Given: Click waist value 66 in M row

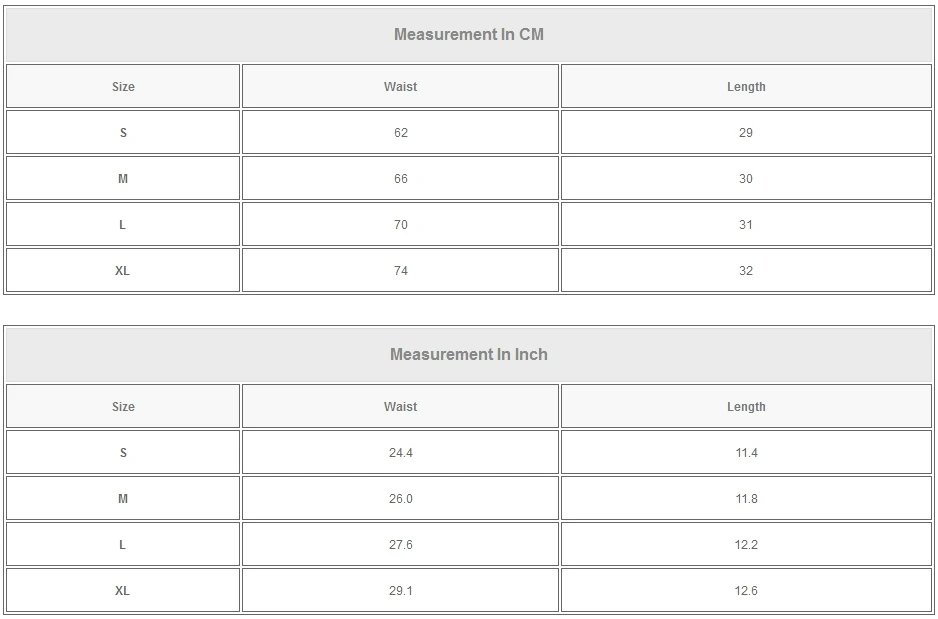Looking at the screenshot, I should click(x=400, y=179).
